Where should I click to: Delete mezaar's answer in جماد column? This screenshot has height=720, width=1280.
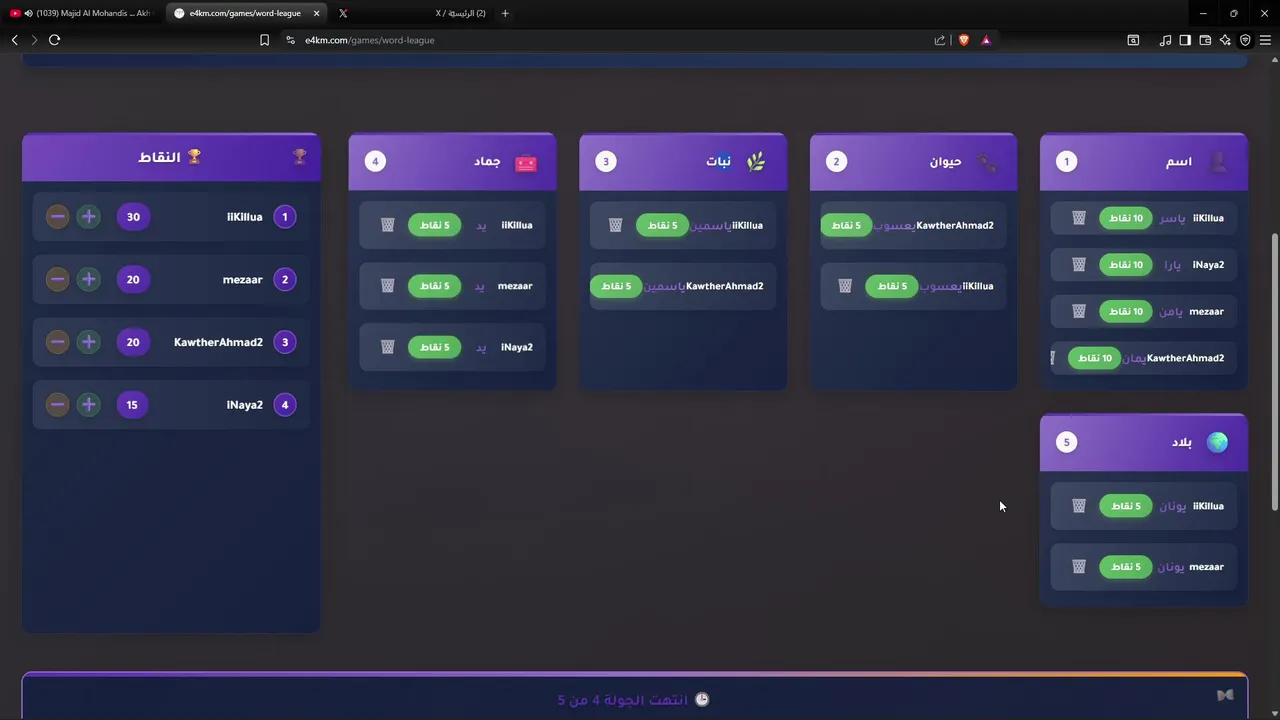[x=388, y=286]
